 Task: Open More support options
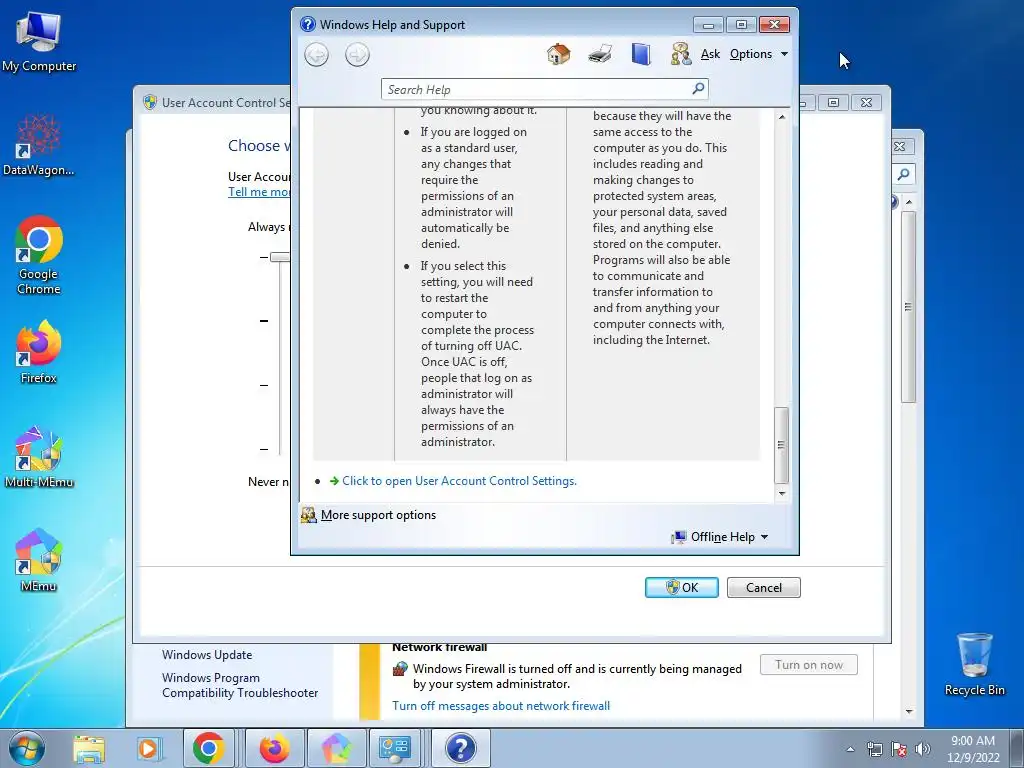coord(378,515)
